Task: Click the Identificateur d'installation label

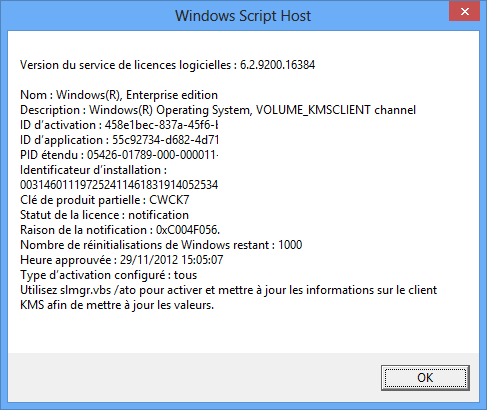Action: pos(93,170)
